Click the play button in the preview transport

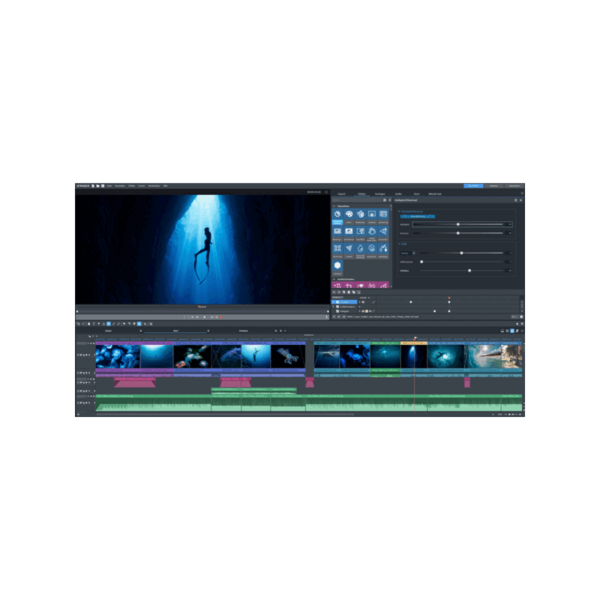(x=204, y=317)
